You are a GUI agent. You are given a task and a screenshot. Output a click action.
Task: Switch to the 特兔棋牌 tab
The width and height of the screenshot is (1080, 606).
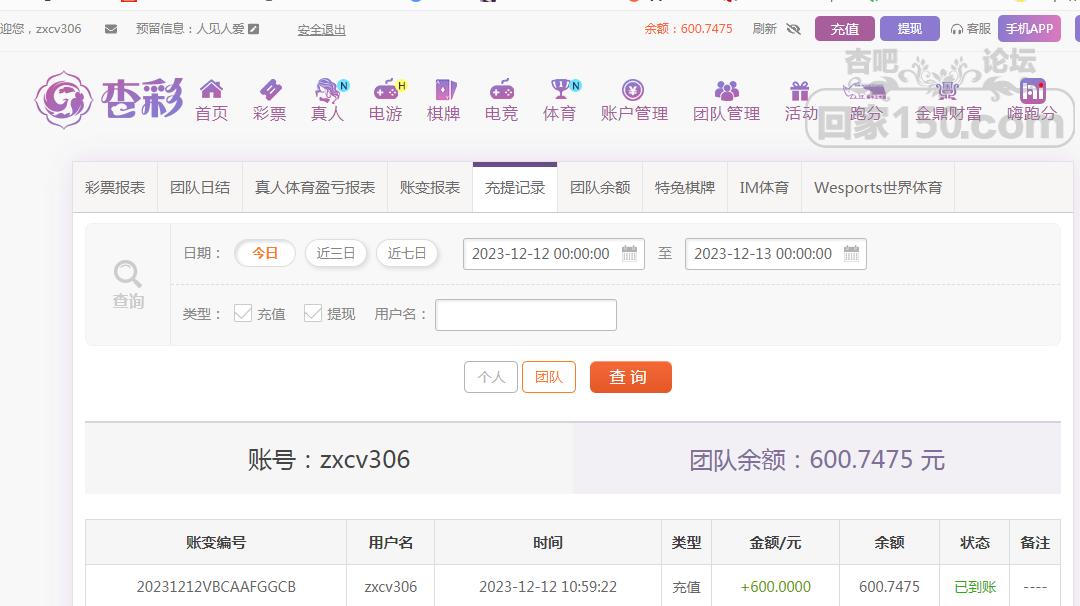tap(685, 187)
